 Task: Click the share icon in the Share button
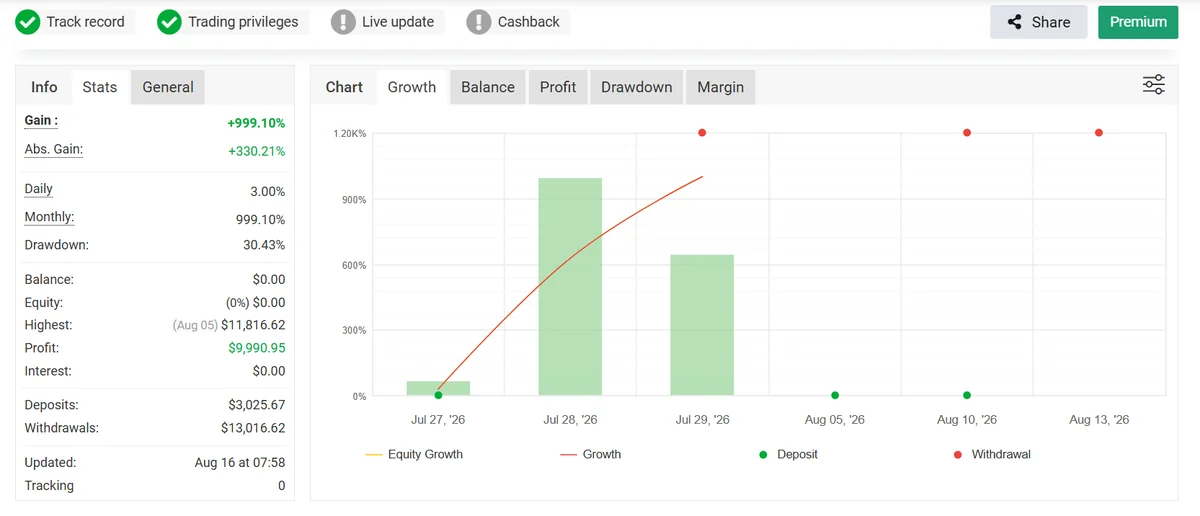point(1015,22)
